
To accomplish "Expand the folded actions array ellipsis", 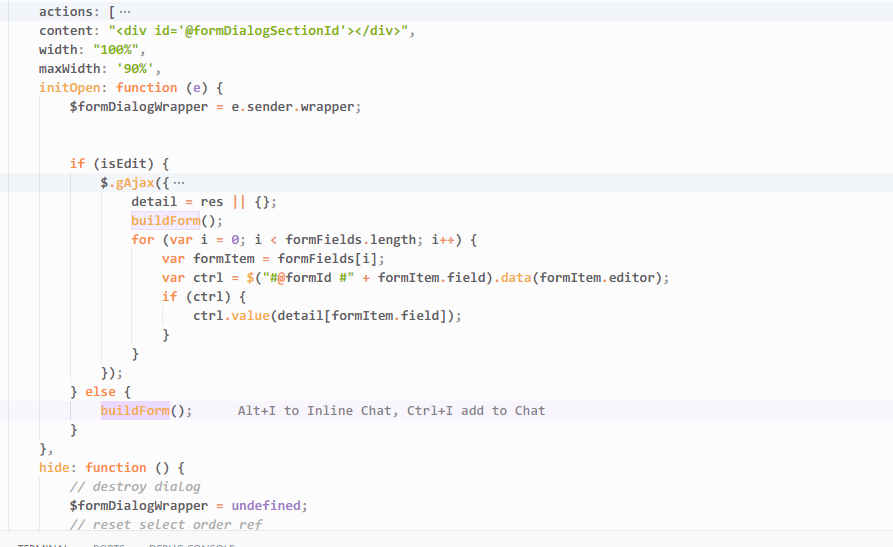I will point(125,11).
